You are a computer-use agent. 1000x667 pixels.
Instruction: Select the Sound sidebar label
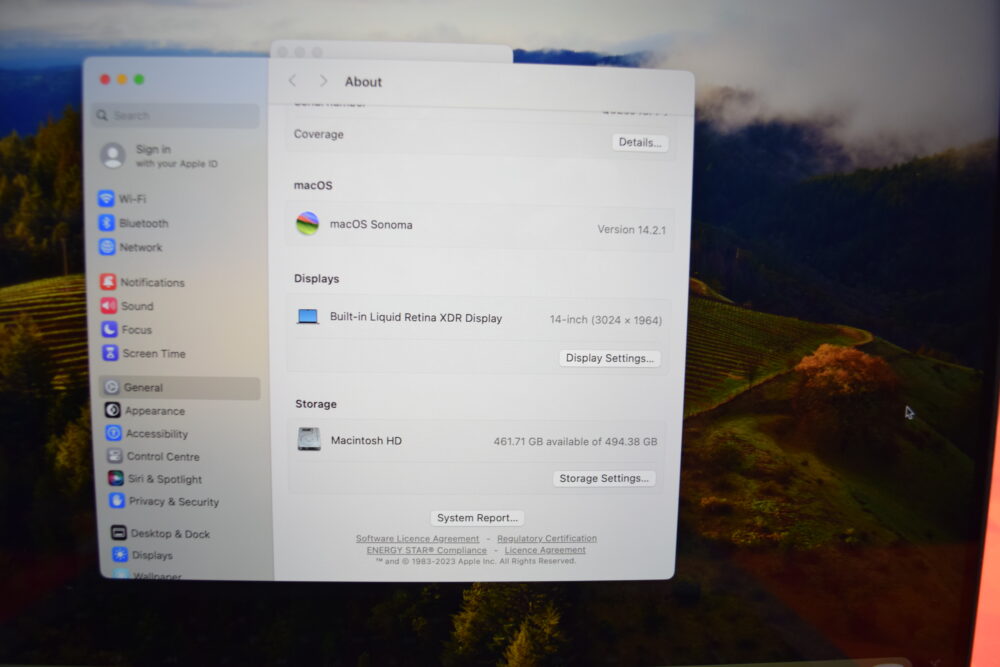[138, 306]
